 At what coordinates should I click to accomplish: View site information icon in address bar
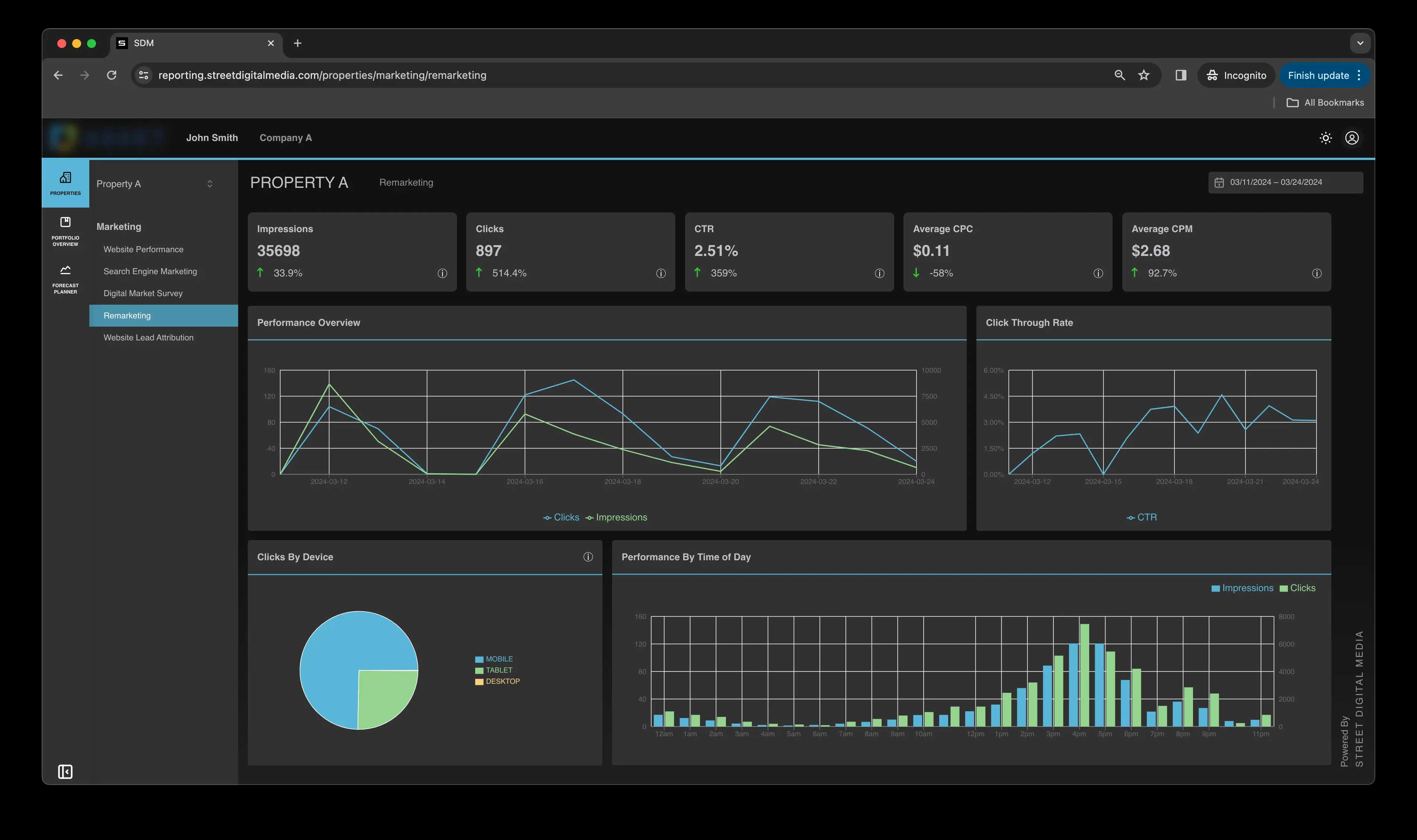click(144, 75)
